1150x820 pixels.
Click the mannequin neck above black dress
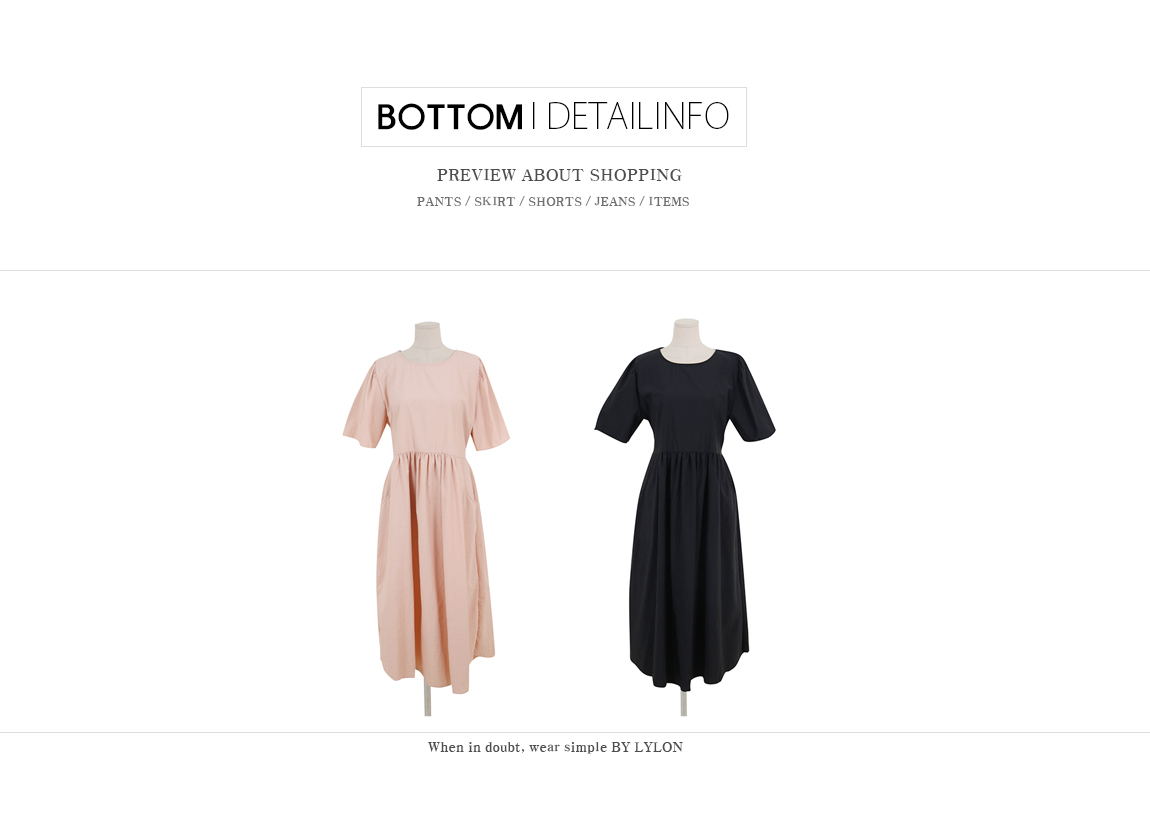pyautogui.click(x=686, y=335)
